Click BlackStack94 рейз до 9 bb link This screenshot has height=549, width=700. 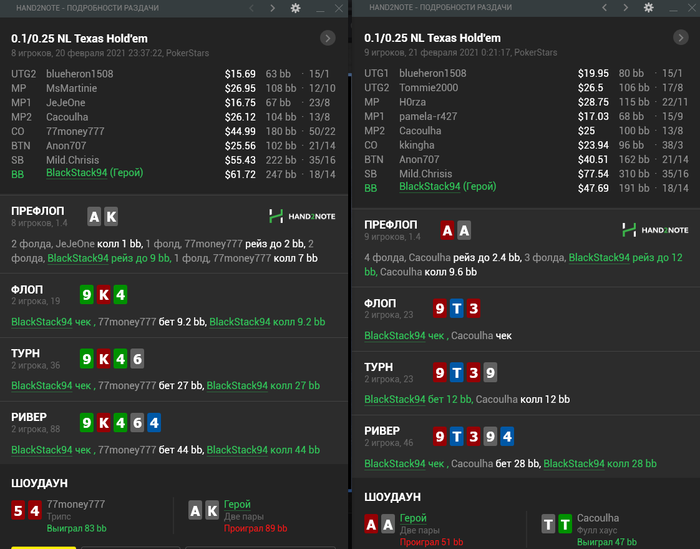coord(109,258)
